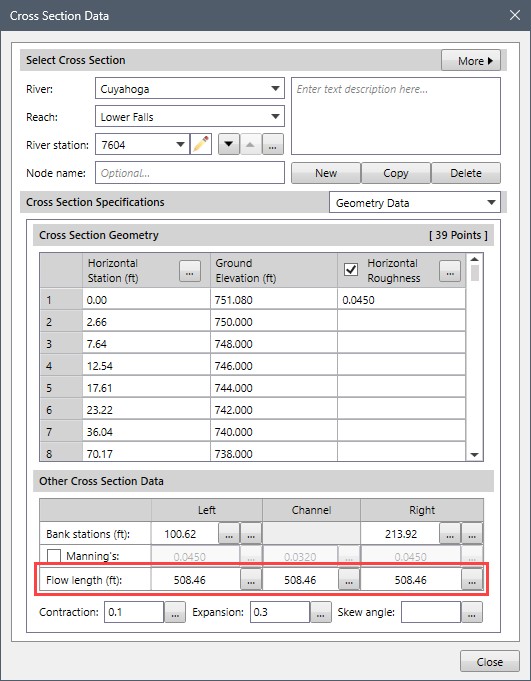Click left flow length value 508.46
Image resolution: width=531 pixels, height=681 pixels.
pyautogui.click(x=195, y=580)
